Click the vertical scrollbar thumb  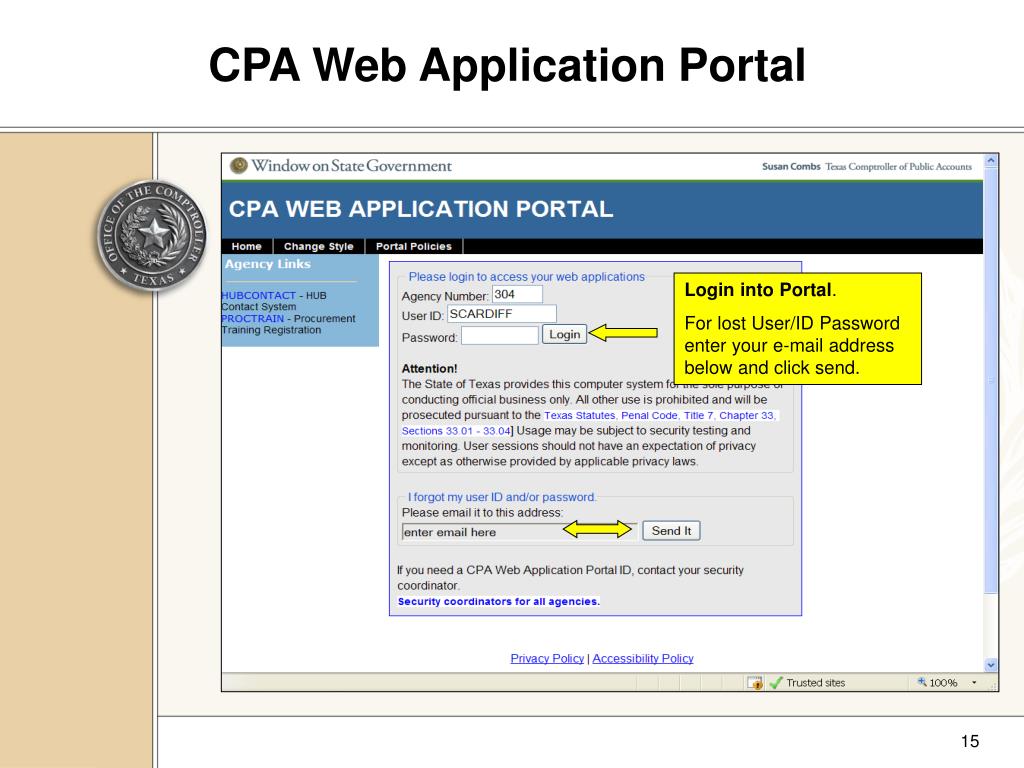pyautogui.click(x=991, y=380)
